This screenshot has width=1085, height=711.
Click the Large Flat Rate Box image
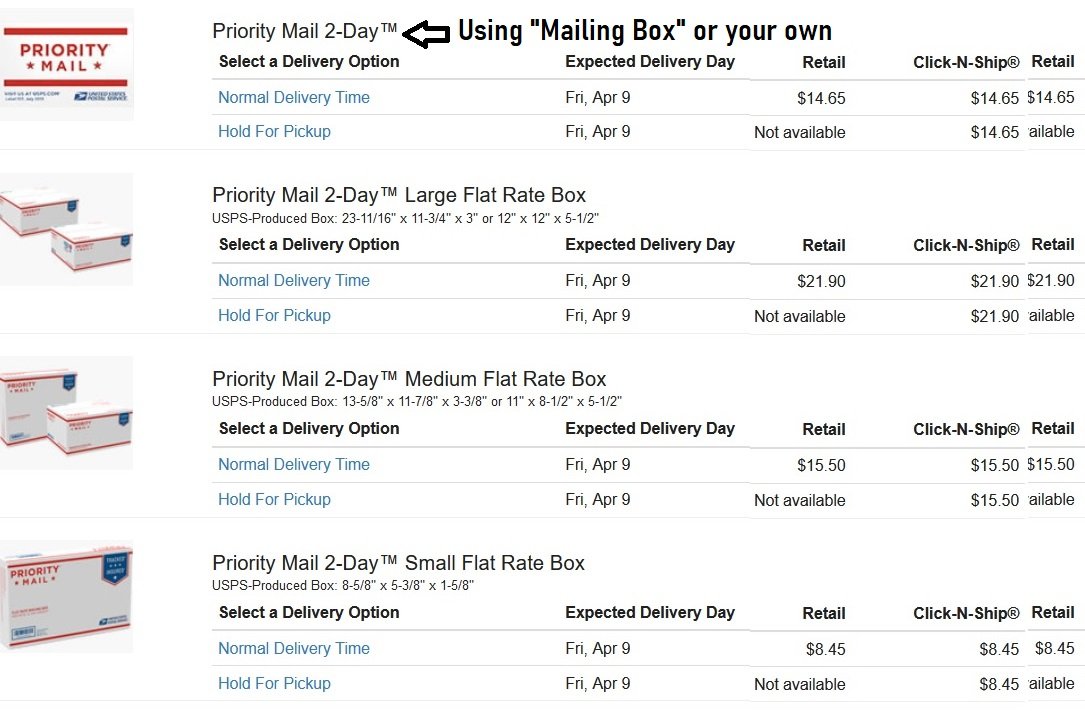click(x=67, y=229)
